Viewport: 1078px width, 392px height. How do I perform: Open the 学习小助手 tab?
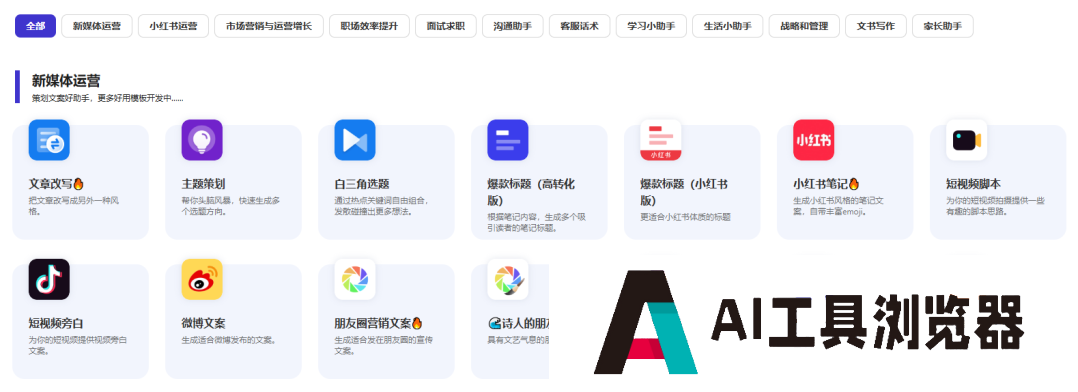point(651,26)
